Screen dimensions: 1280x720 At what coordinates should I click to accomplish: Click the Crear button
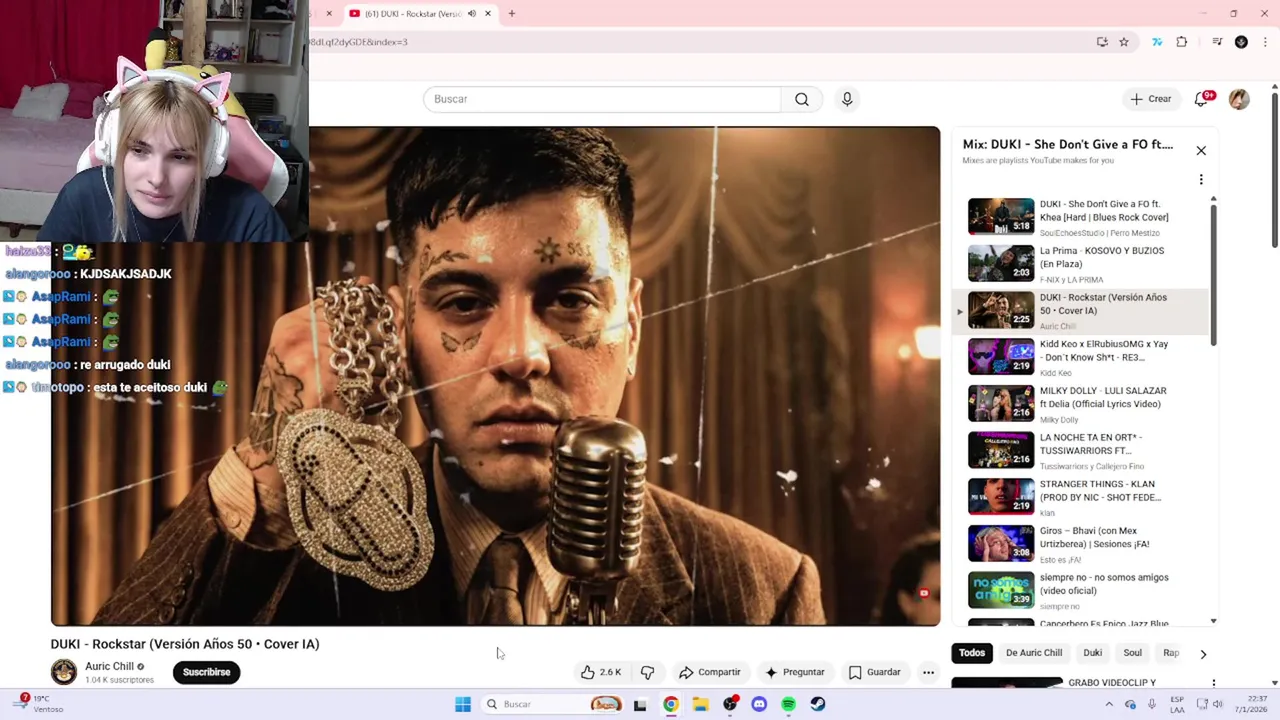point(1151,99)
